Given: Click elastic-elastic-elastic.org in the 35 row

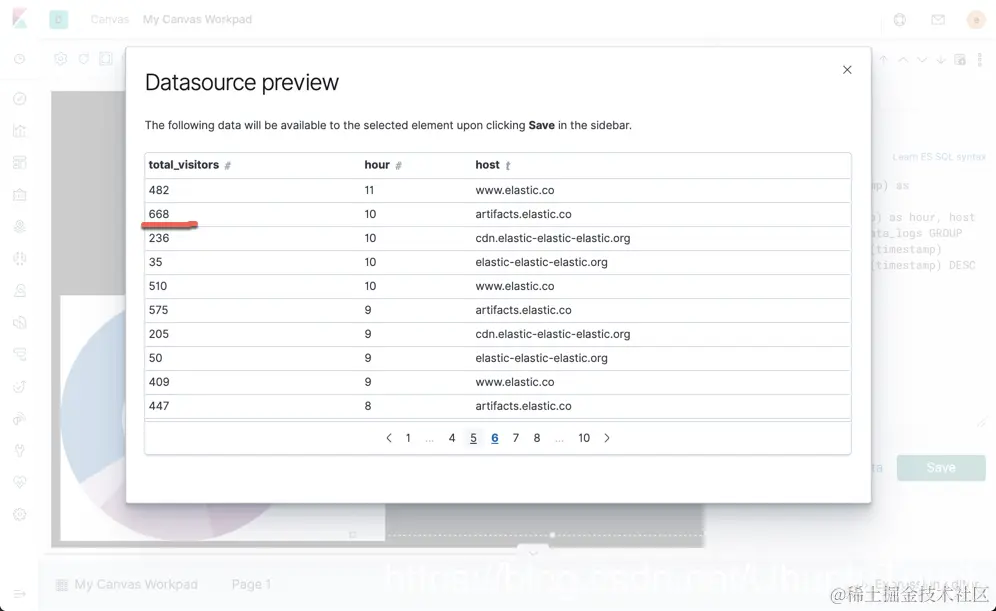Looking at the screenshot, I should pos(541,262).
